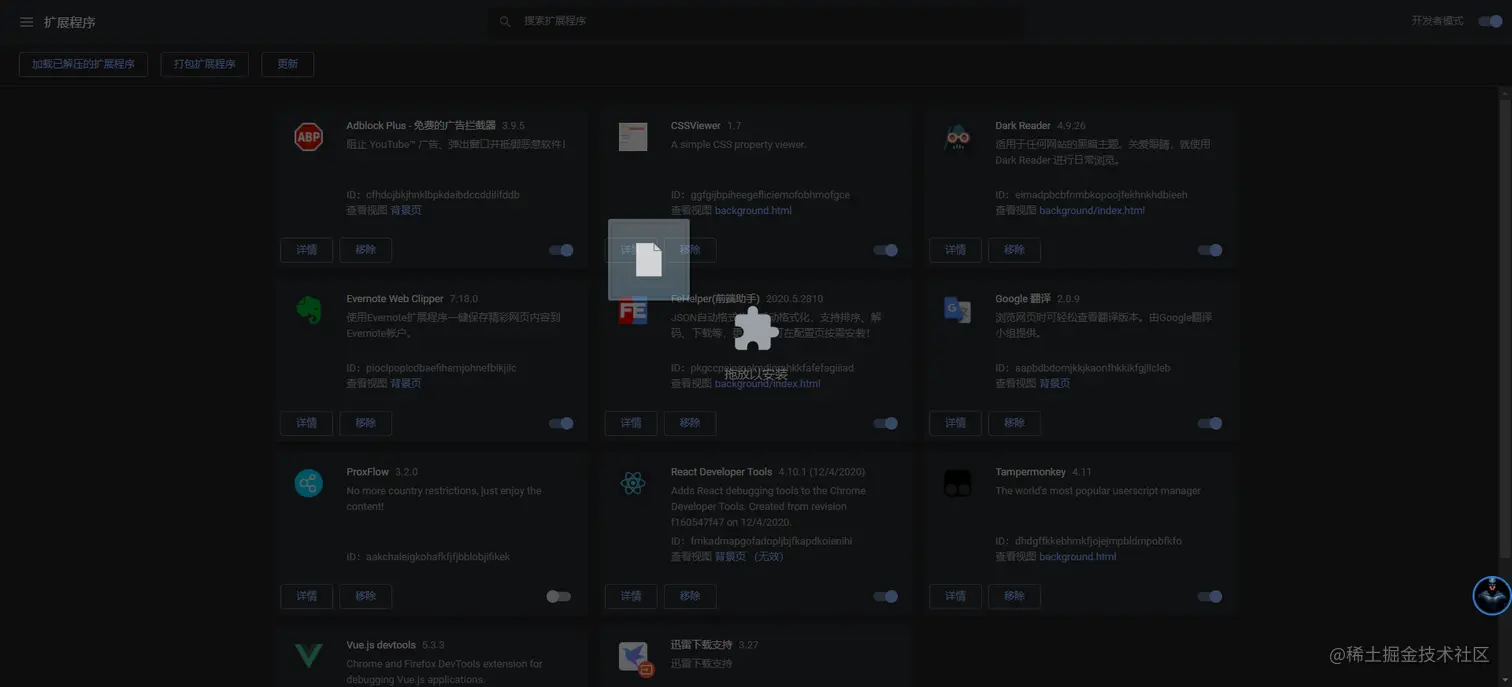Open 详情 for Dark Reader

pos(955,250)
